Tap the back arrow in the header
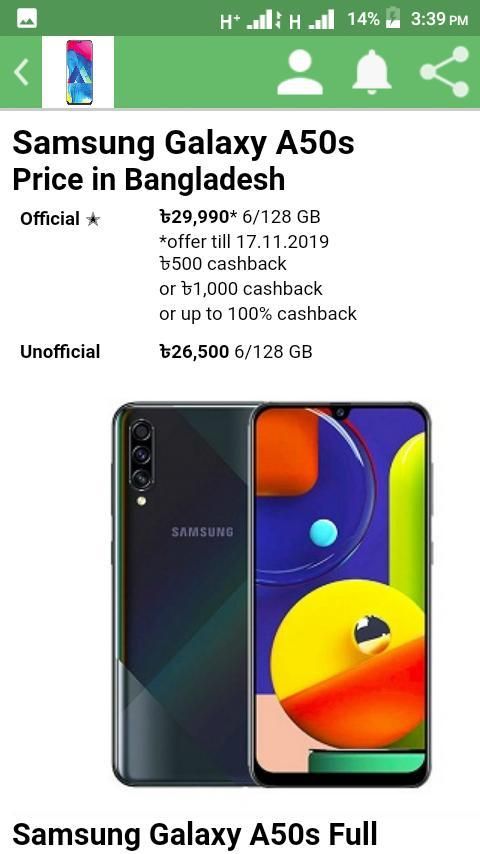The image size is (480, 854). point(21,72)
